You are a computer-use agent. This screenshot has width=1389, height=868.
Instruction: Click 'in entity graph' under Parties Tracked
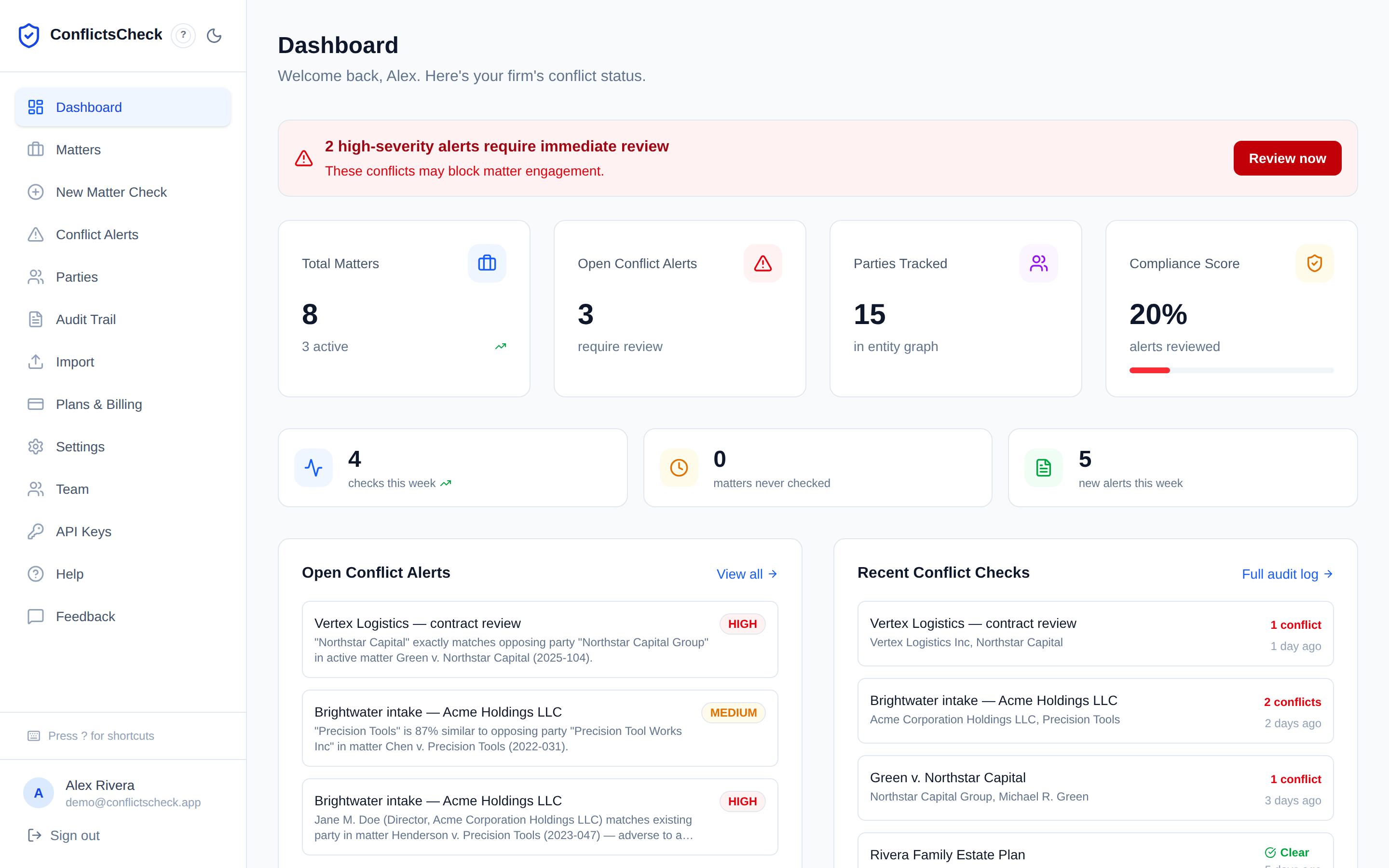[896, 347]
